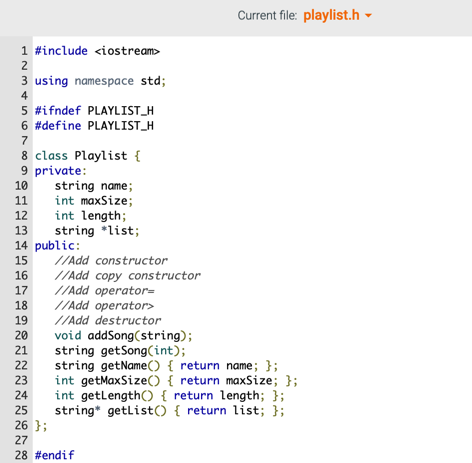Click the closing '};' on line 26

[41, 425]
